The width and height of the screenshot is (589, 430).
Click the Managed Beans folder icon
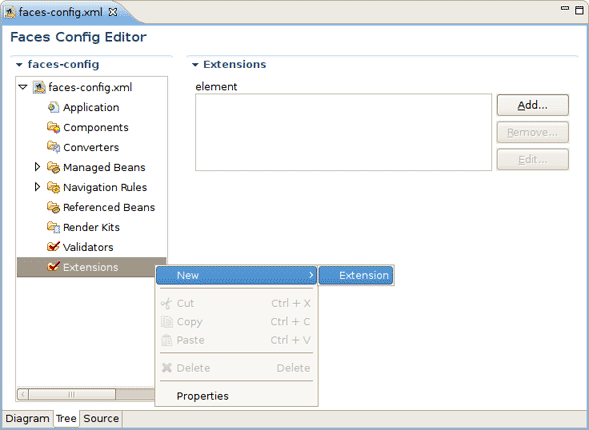pyautogui.click(x=53, y=167)
